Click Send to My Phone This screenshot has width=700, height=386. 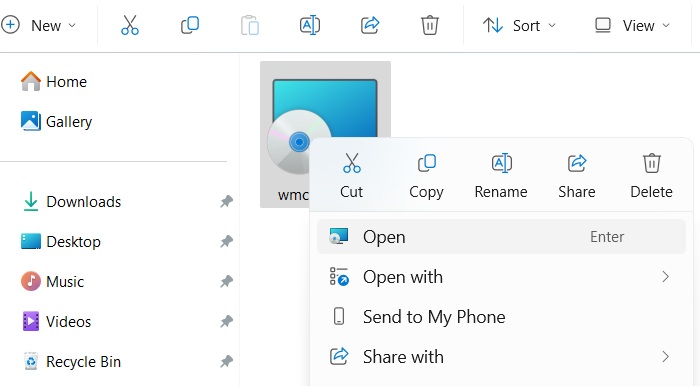pyautogui.click(x=501, y=316)
